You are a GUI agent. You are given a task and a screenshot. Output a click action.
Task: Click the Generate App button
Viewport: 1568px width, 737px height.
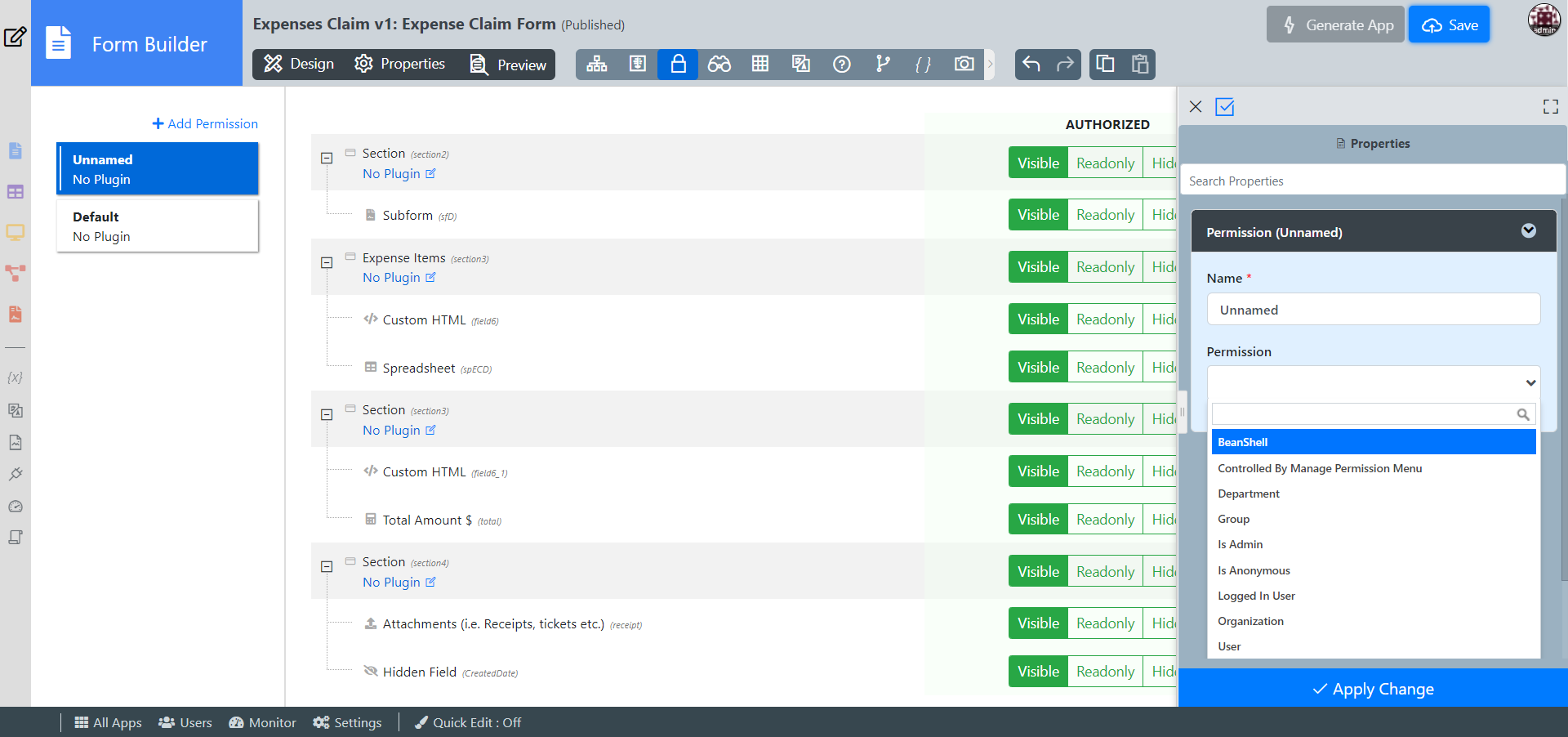[x=1335, y=25]
